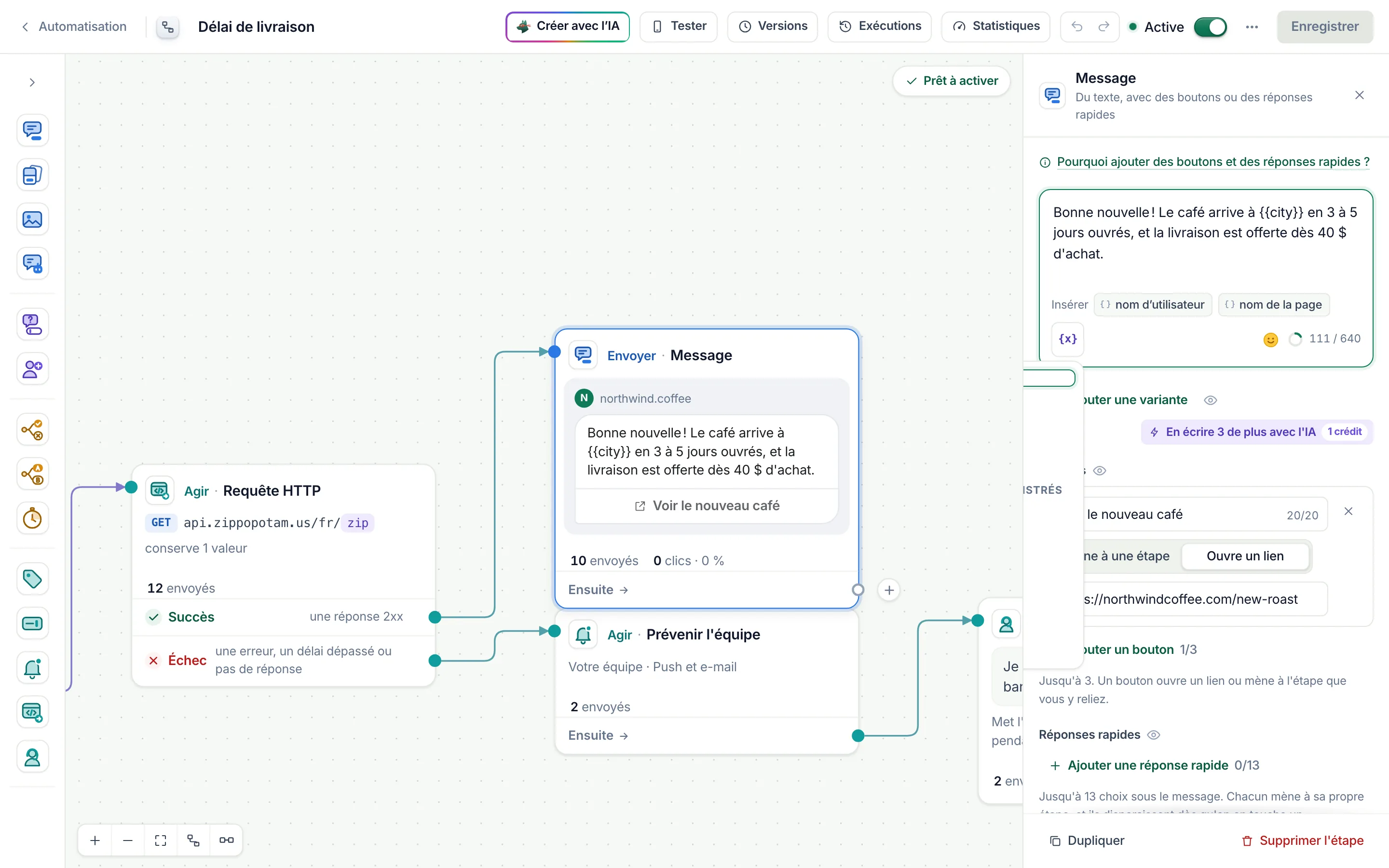This screenshot has width=1389, height=868.
Task: Expand the collapsed left sidebar chevron
Action: (x=32, y=82)
